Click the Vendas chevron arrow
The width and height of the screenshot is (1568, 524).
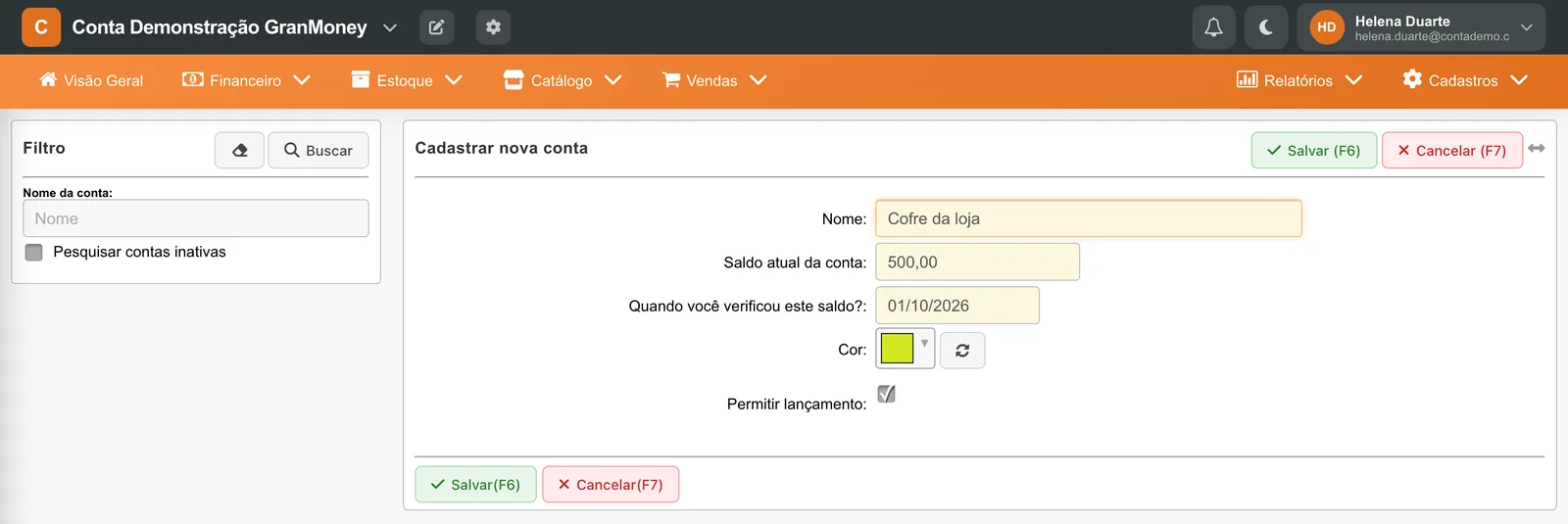click(759, 80)
